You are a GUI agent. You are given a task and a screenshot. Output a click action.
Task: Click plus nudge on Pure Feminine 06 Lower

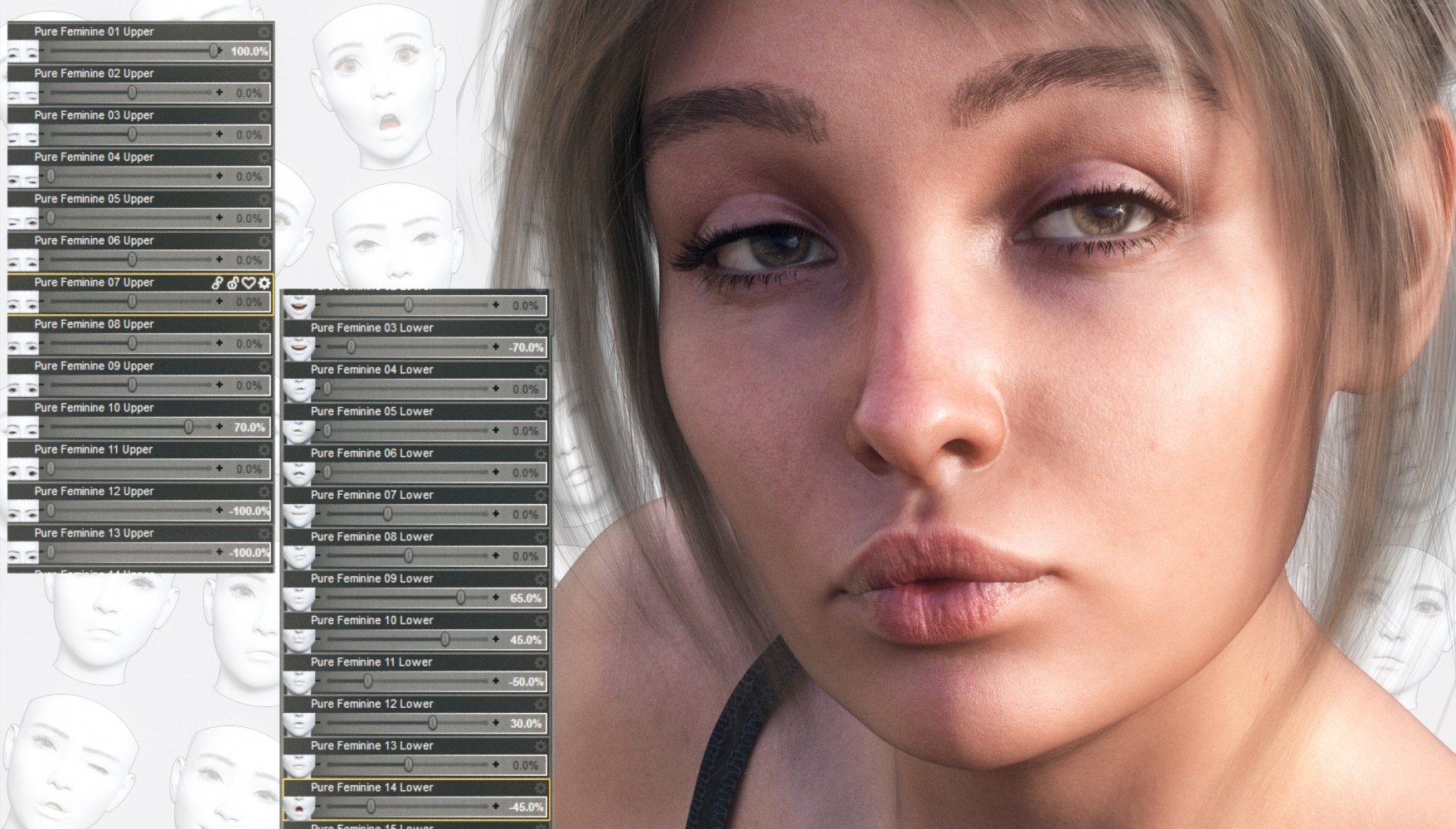[496, 472]
